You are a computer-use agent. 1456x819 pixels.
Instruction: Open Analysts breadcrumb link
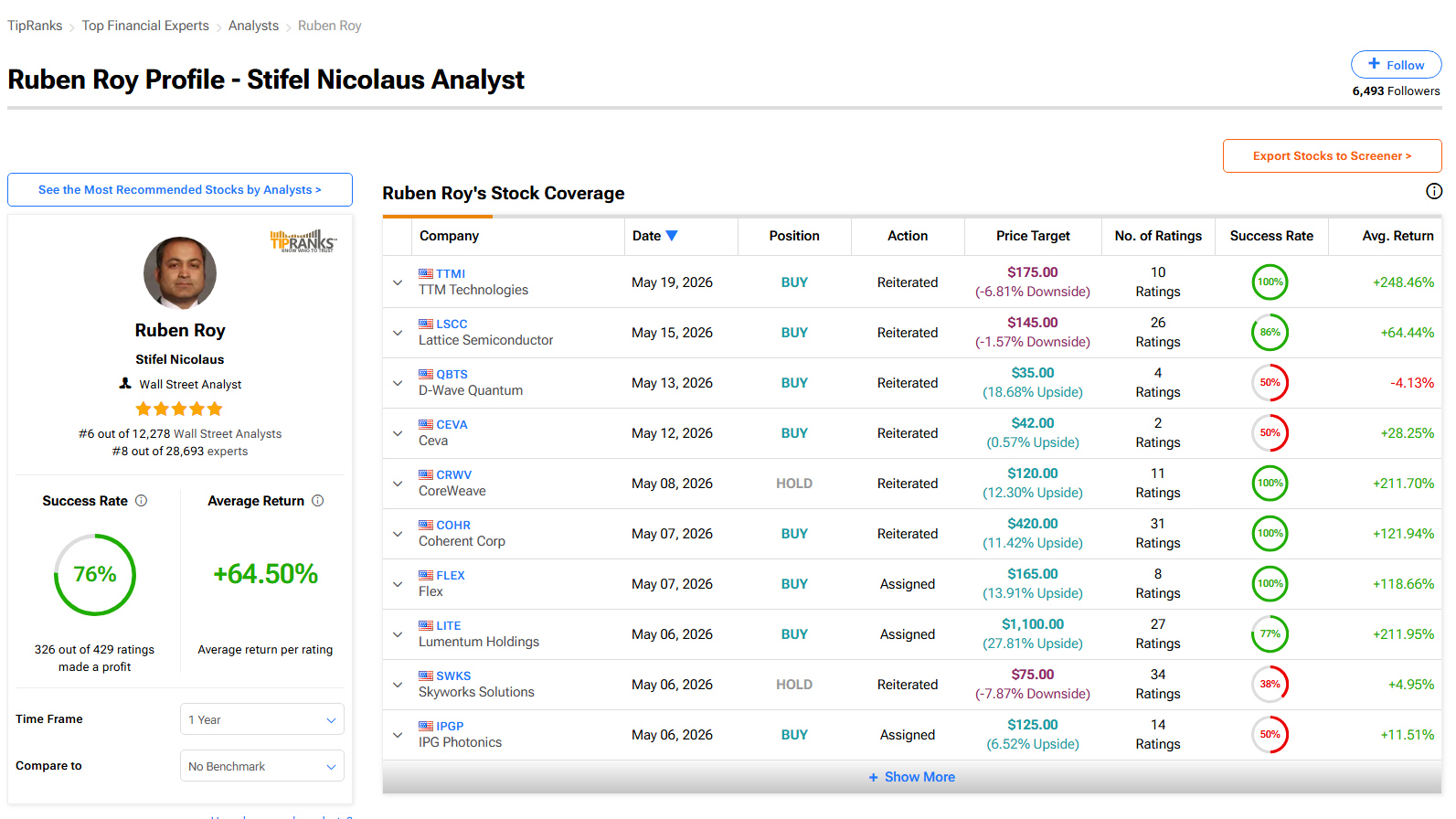(253, 26)
